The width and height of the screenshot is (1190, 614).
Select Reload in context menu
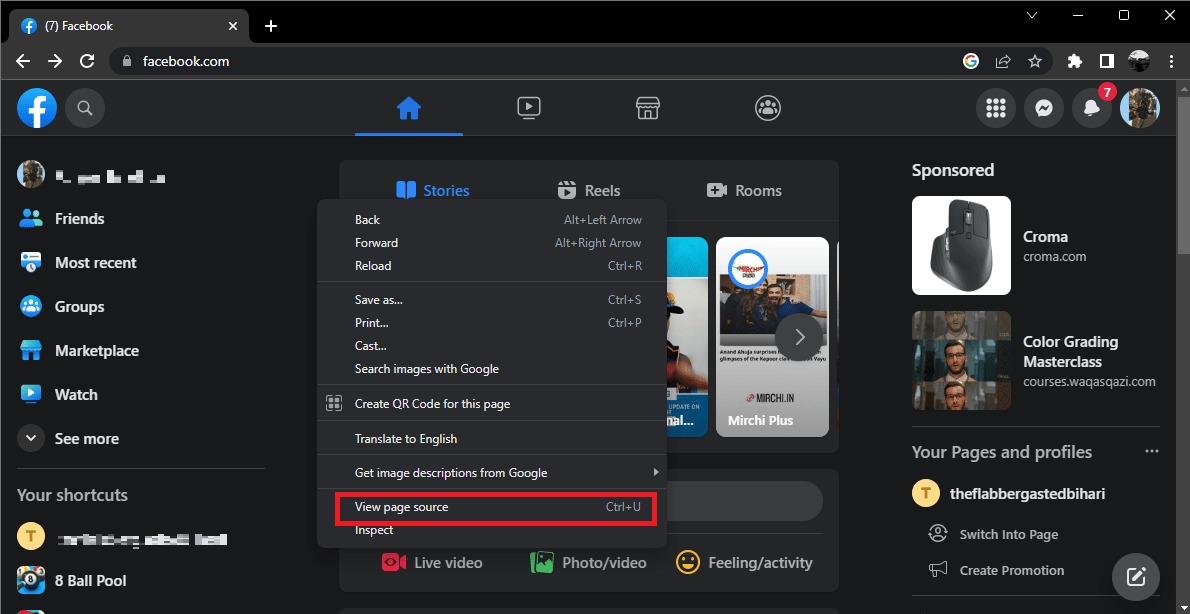(x=492, y=266)
